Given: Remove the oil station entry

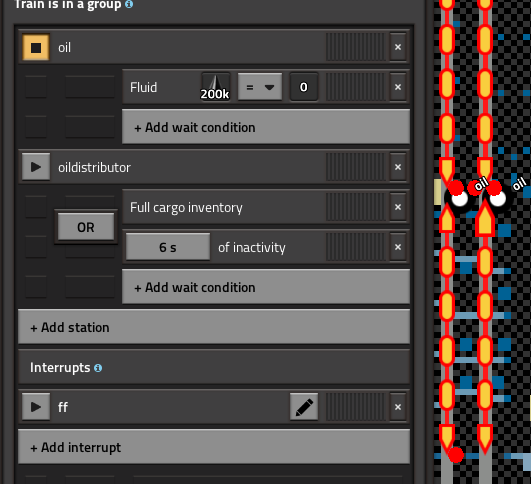Looking at the screenshot, I should click(x=398, y=47).
